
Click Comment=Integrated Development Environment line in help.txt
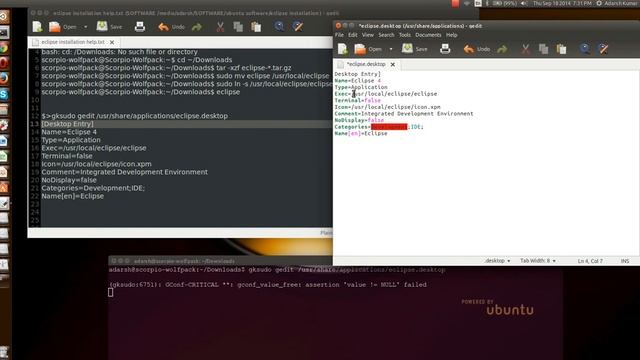[x=124, y=172]
